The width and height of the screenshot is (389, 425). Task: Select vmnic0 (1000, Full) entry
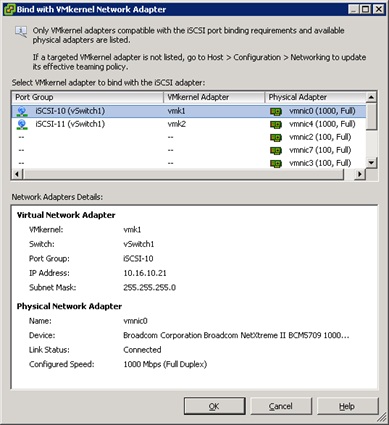pyautogui.click(x=322, y=111)
